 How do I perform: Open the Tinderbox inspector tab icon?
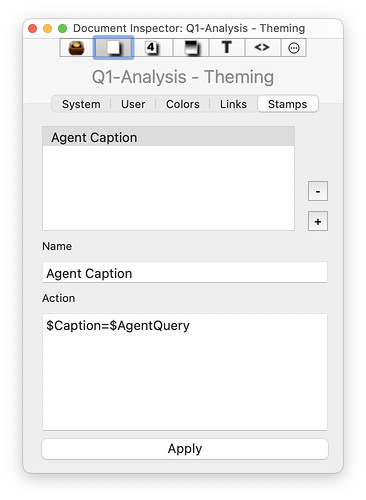tap(77, 48)
